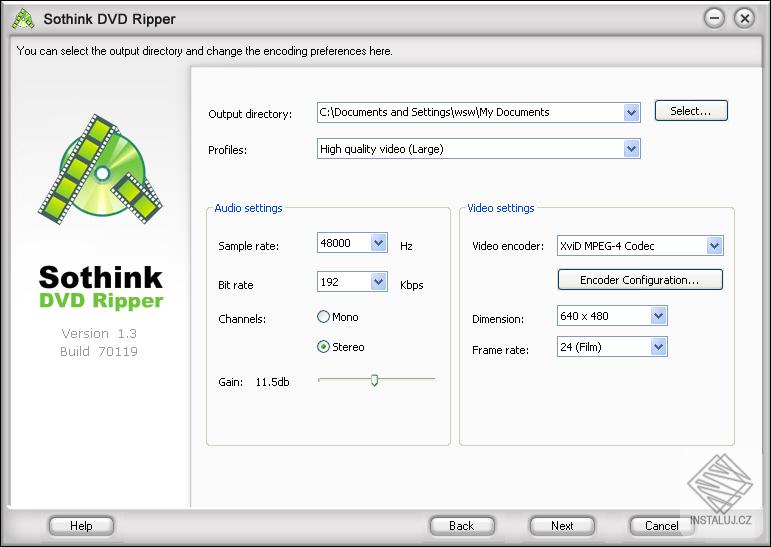
Task: Click the Dimension: label
Action: [x=498, y=319]
